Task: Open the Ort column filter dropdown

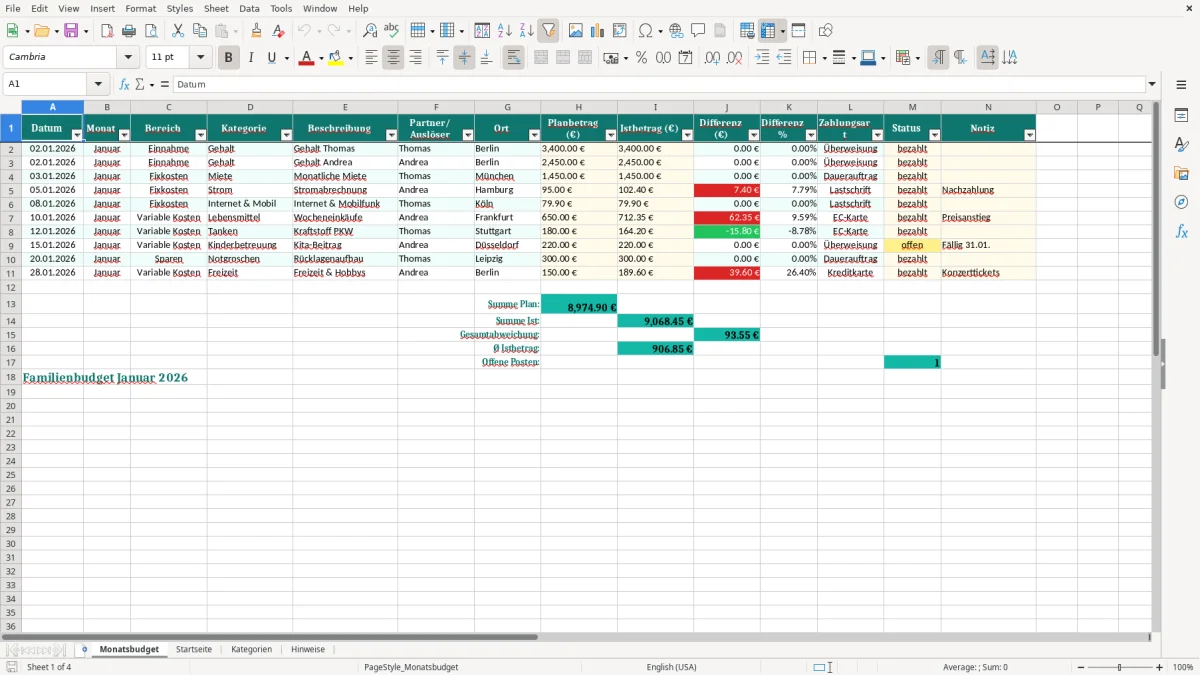Action: (x=534, y=135)
